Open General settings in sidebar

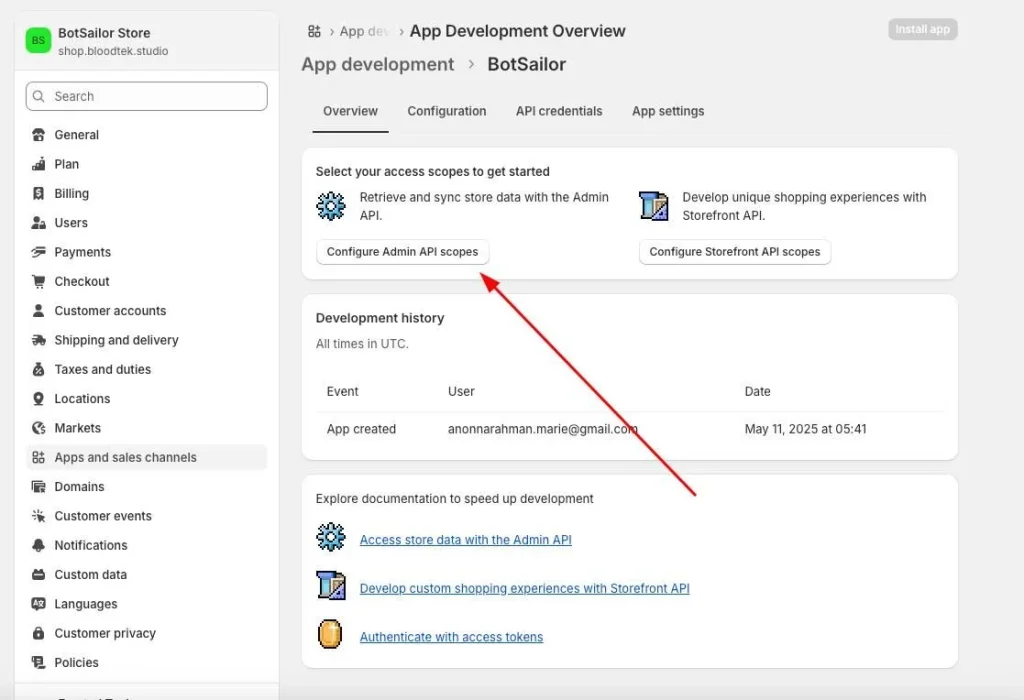(146, 135)
